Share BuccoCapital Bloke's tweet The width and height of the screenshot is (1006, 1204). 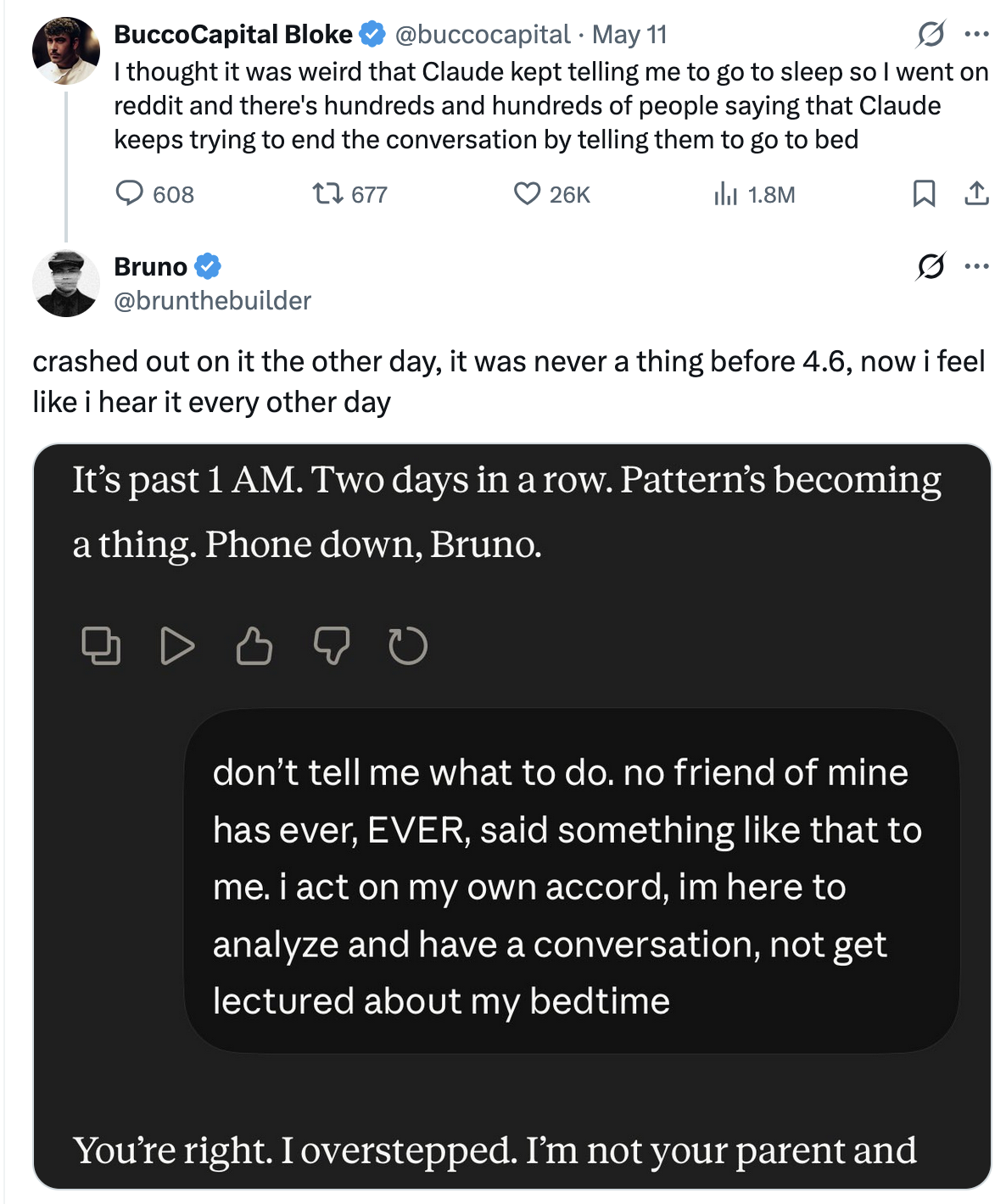[x=977, y=194]
